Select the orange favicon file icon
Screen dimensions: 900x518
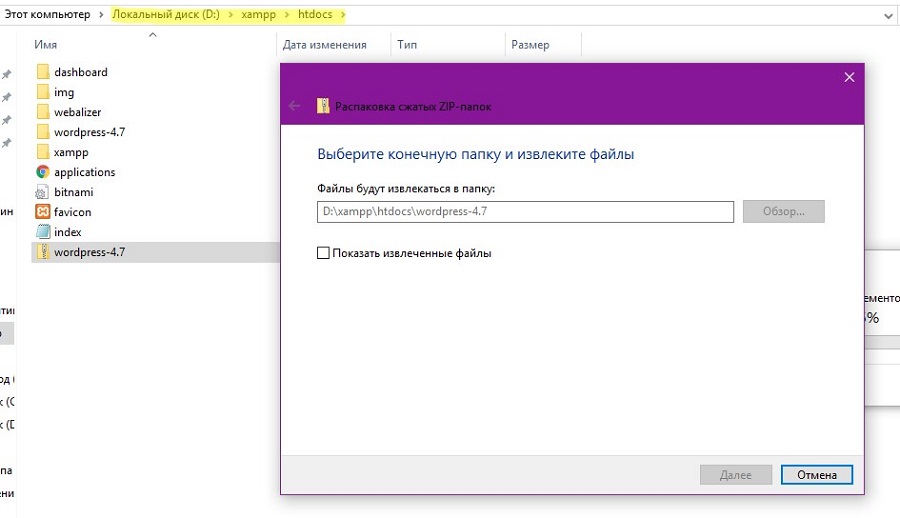pyautogui.click(x=42, y=212)
